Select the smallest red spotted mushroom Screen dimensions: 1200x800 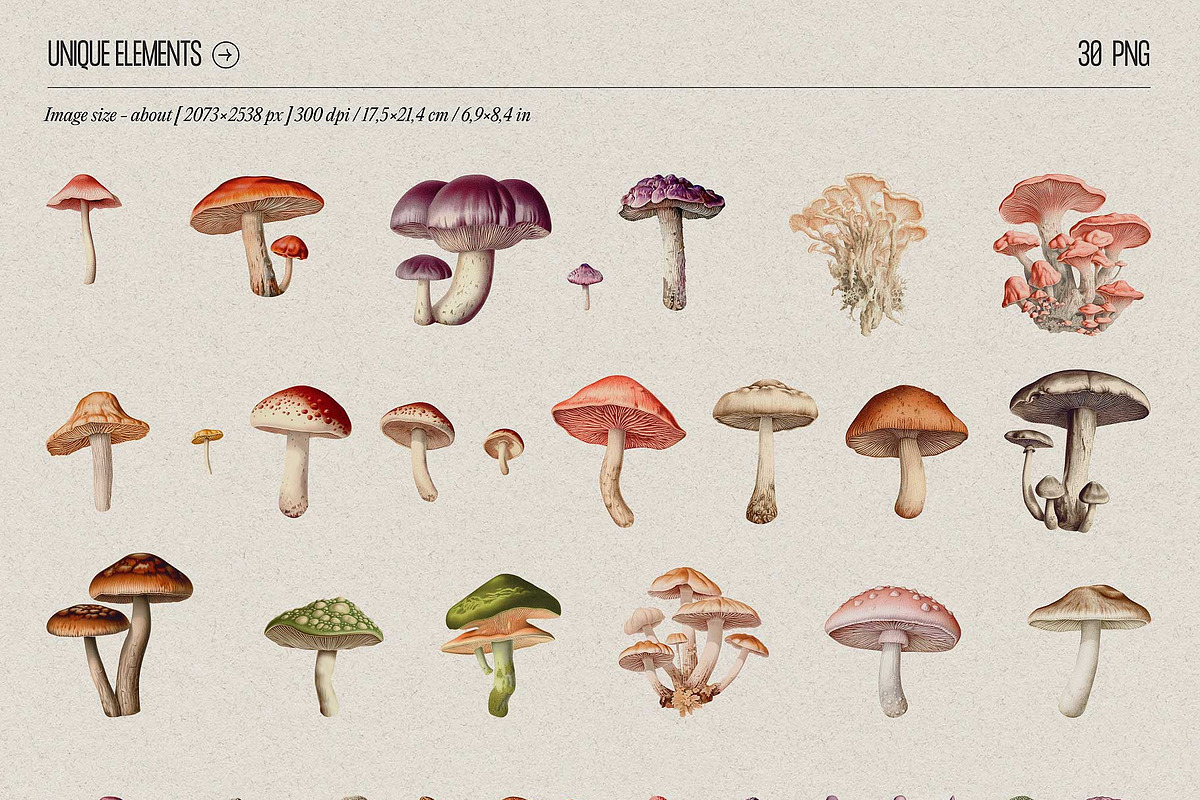[504, 451]
